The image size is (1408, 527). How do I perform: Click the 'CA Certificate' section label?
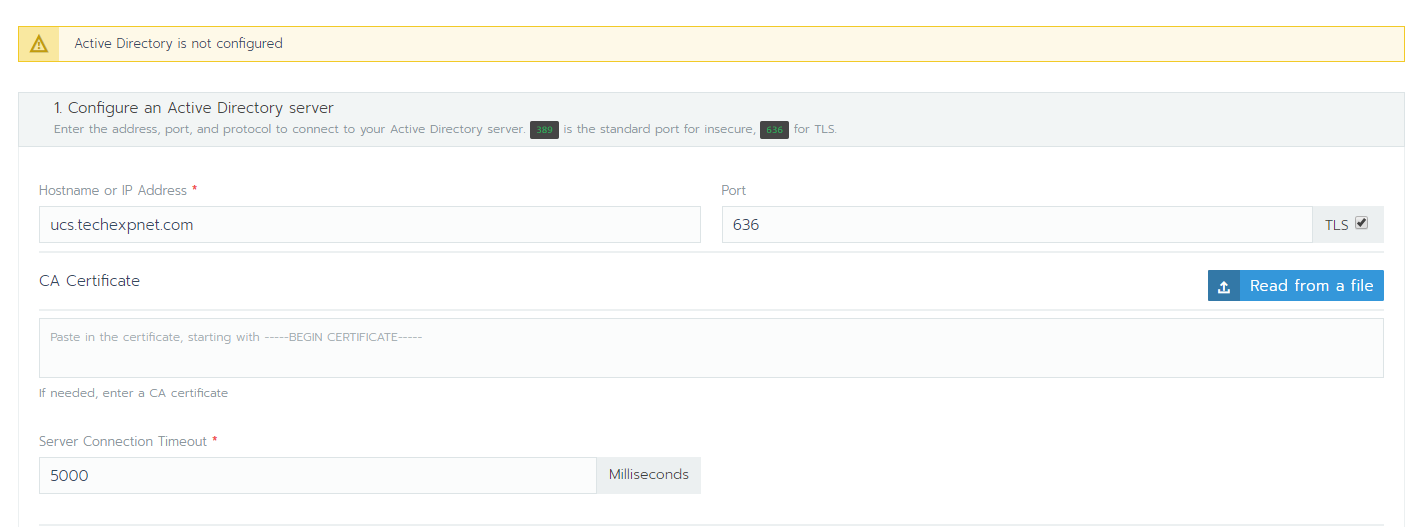point(89,281)
